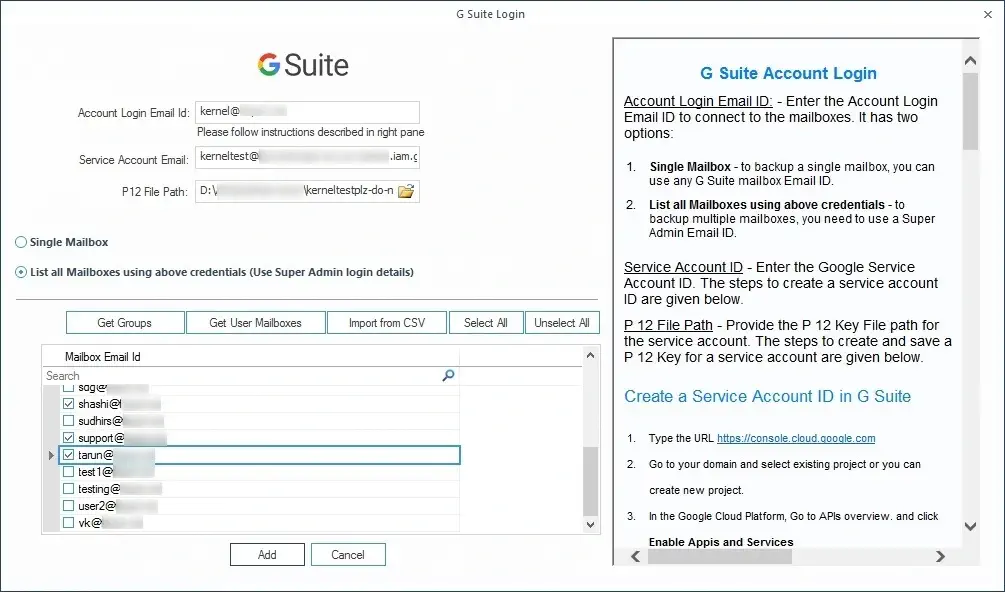Click the mailbox list vertical scrollbar thumb
This screenshot has height=592, width=1005.
click(590, 482)
